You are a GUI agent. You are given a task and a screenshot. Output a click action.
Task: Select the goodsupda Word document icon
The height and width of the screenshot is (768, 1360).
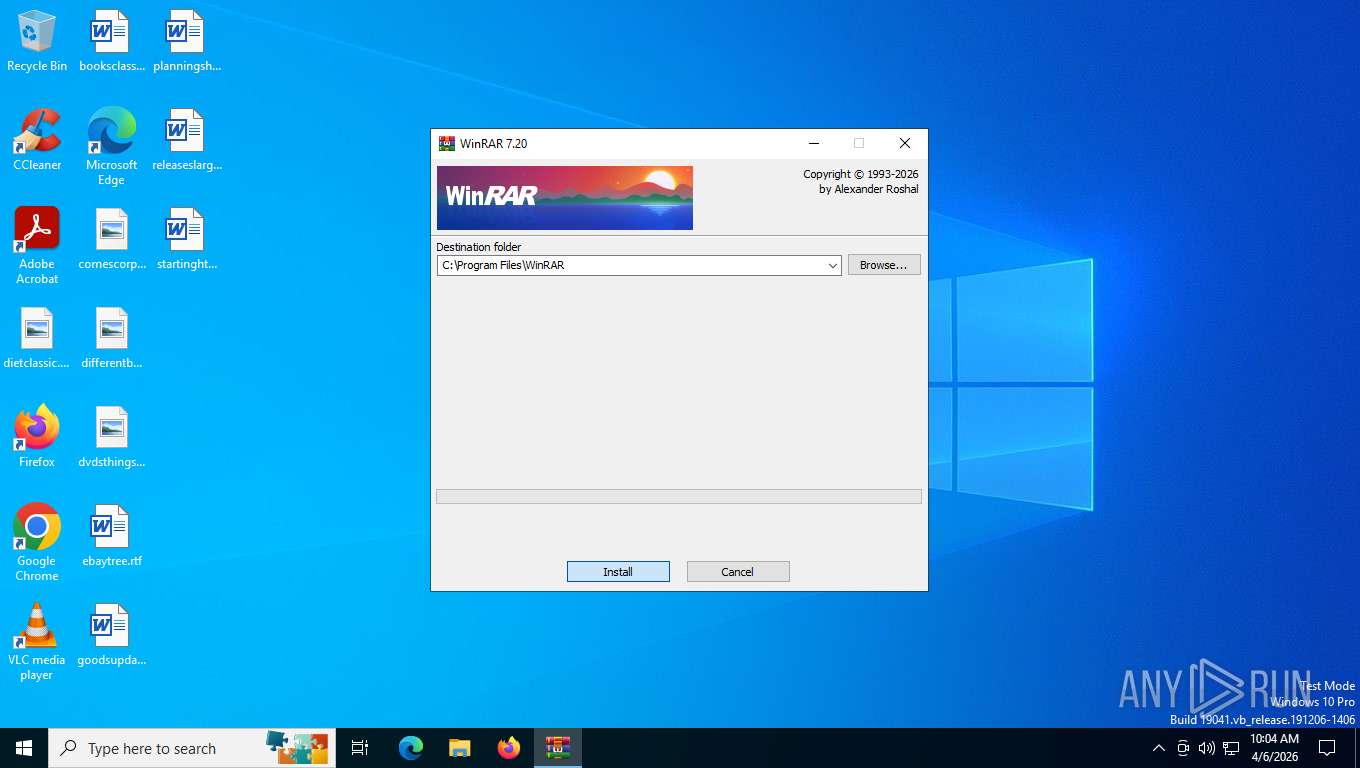click(111, 636)
